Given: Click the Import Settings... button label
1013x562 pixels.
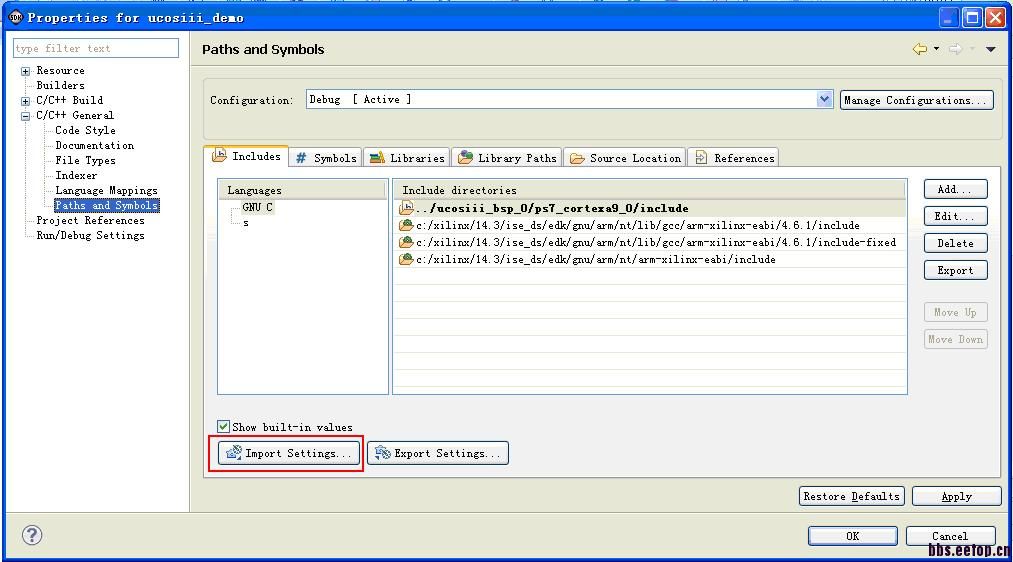Looking at the screenshot, I should 298,453.
